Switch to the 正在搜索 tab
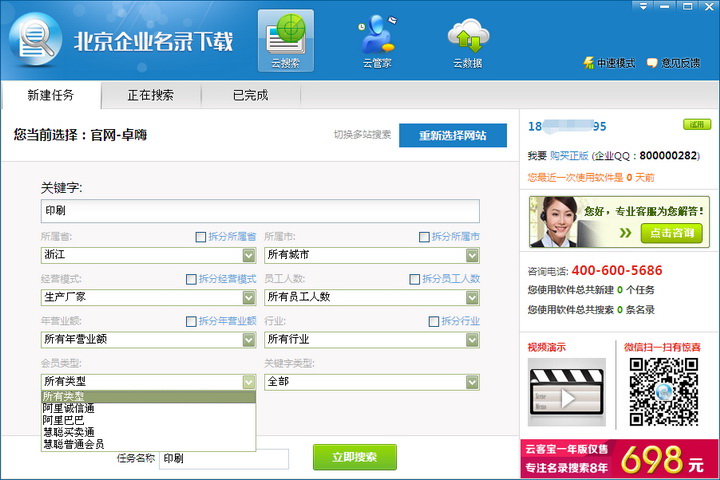The height and width of the screenshot is (480, 720). tap(150, 95)
